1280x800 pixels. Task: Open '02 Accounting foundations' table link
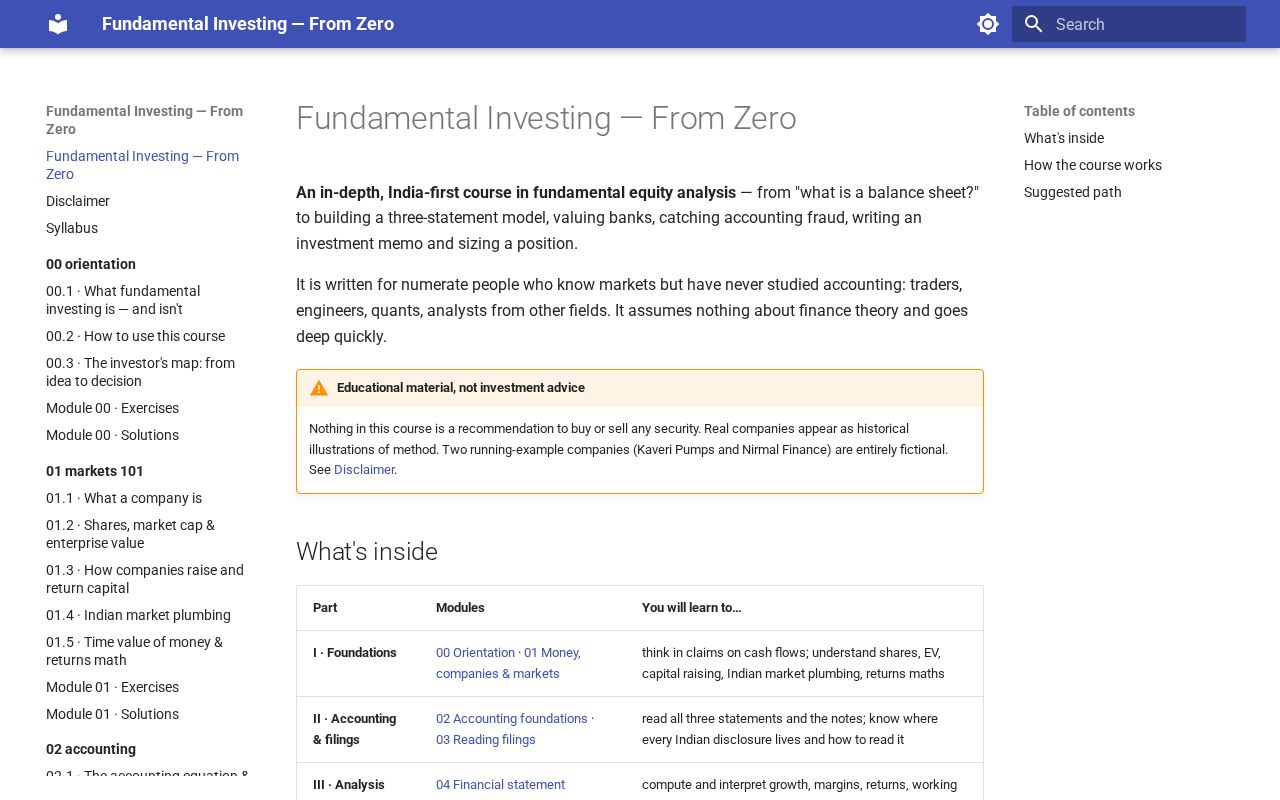(x=512, y=719)
